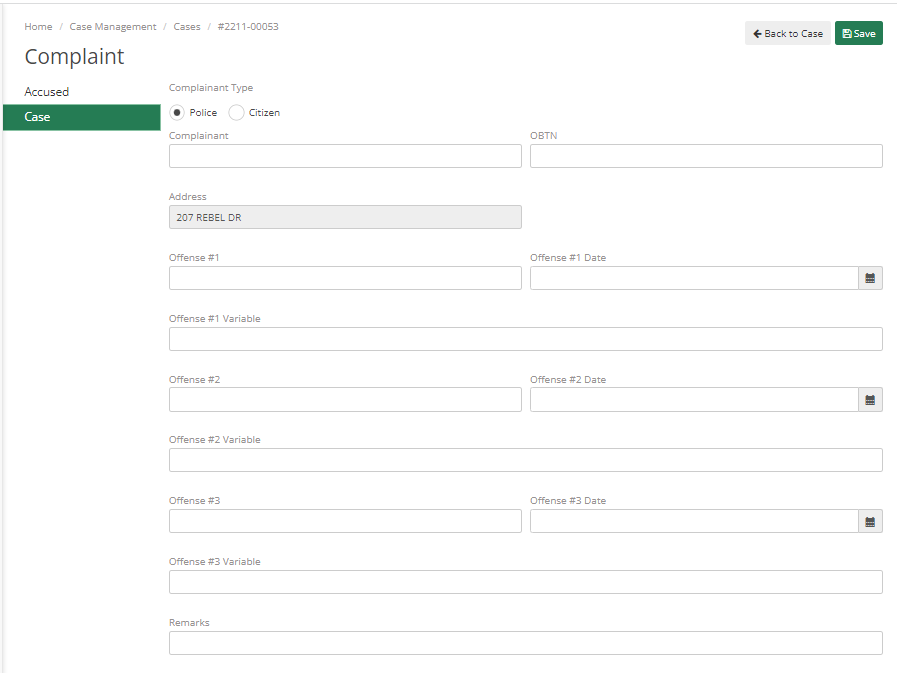Focus the Offense #1 input field

(x=345, y=278)
